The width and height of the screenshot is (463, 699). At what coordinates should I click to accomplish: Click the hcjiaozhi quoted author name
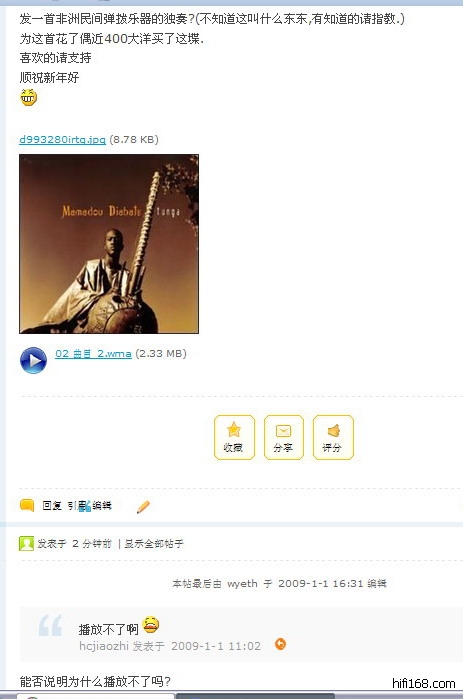104,646
